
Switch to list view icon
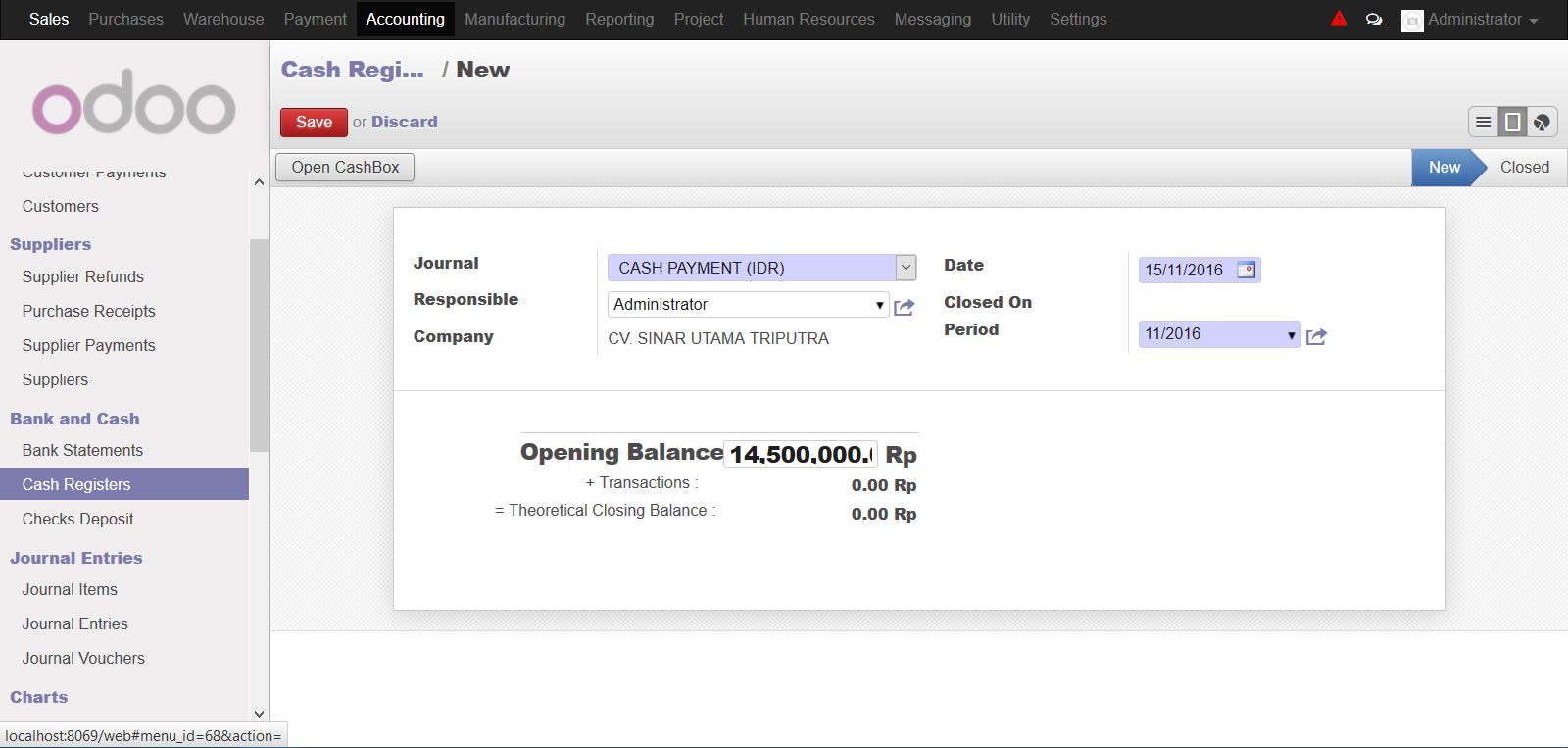tap(1484, 122)
